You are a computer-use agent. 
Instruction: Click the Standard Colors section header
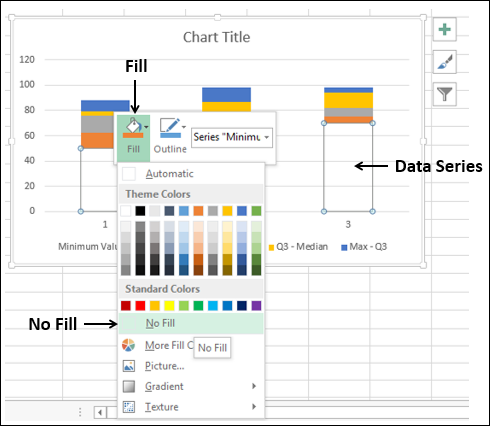coord(191,289)
